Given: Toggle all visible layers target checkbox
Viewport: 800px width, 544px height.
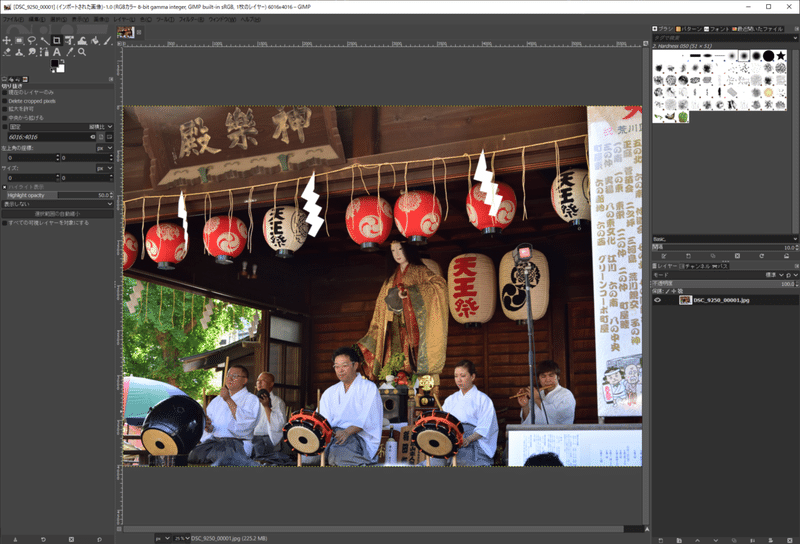Looking at the screenshot, I should click(5, 223).
